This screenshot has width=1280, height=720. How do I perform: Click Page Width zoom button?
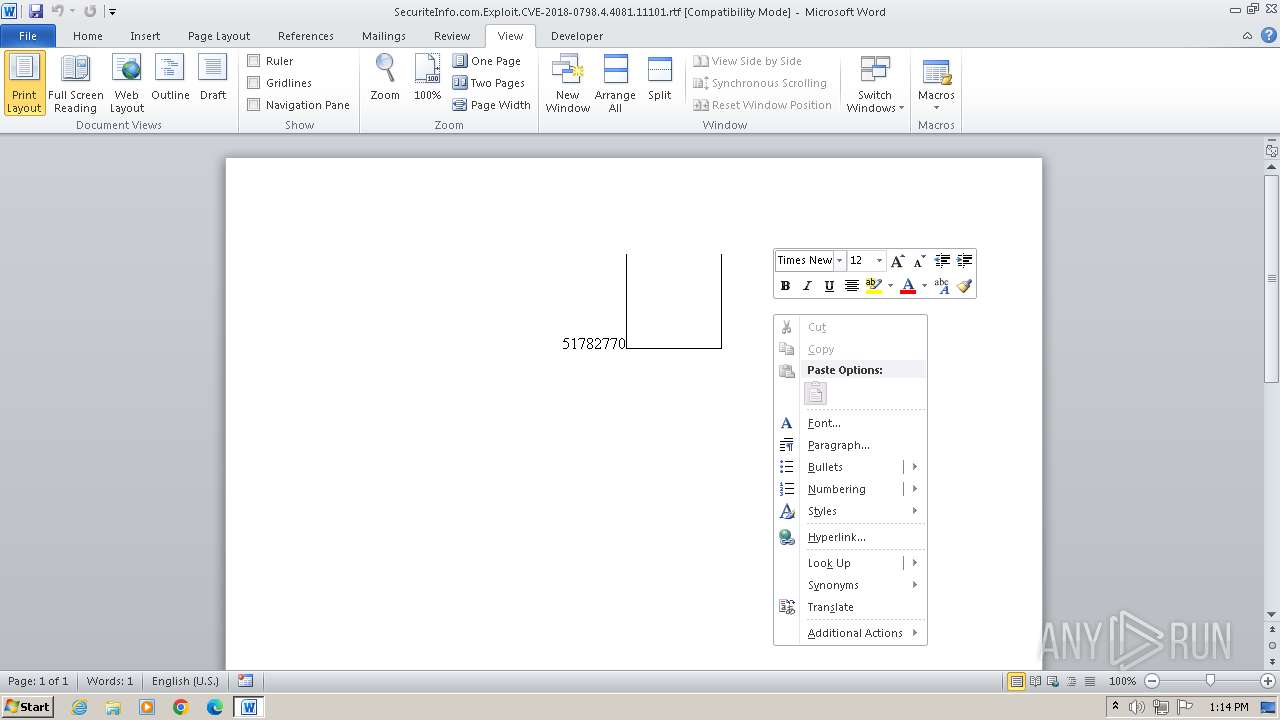coord(492,105)
